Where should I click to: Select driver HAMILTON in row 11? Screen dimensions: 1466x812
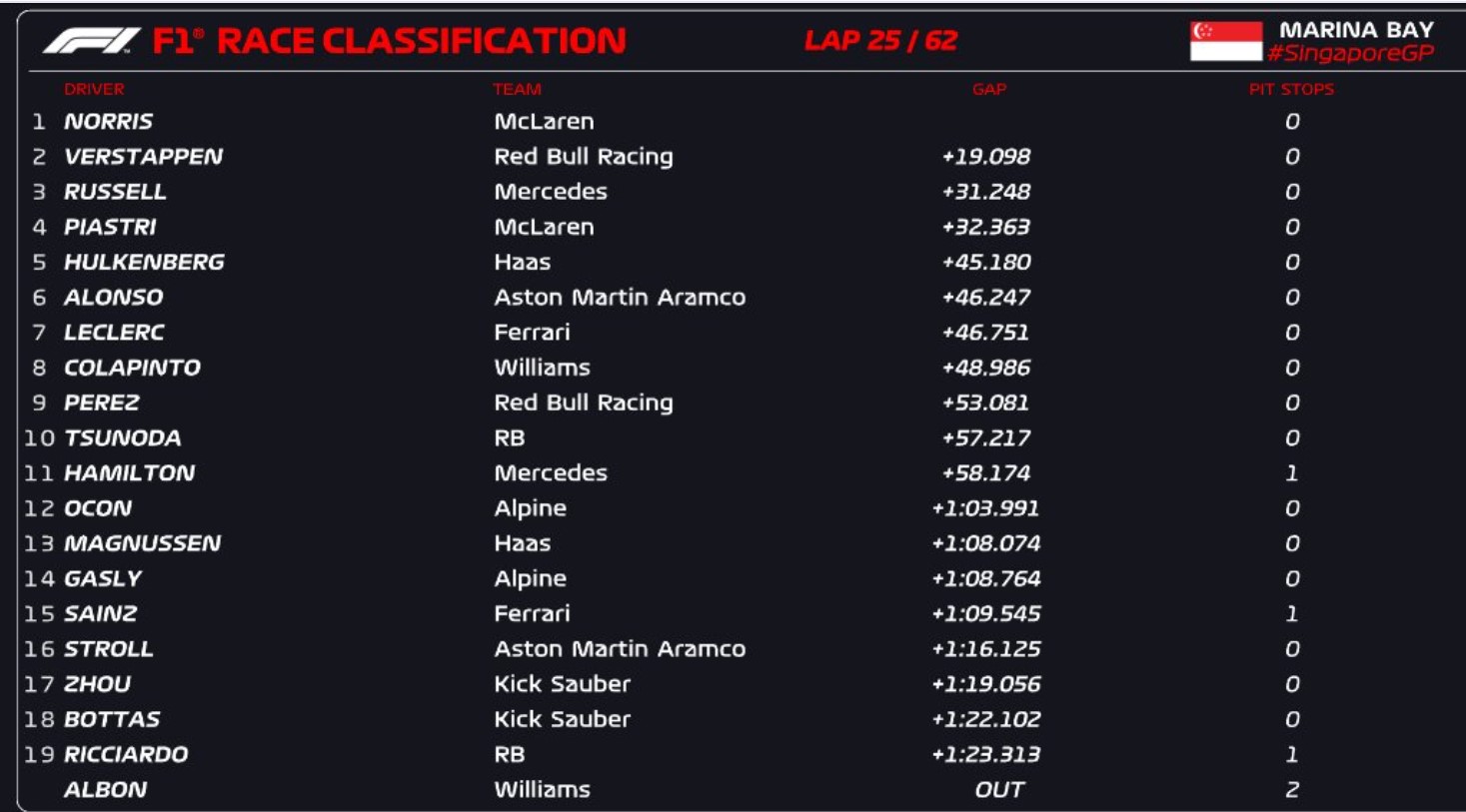(x=129, y=473)
